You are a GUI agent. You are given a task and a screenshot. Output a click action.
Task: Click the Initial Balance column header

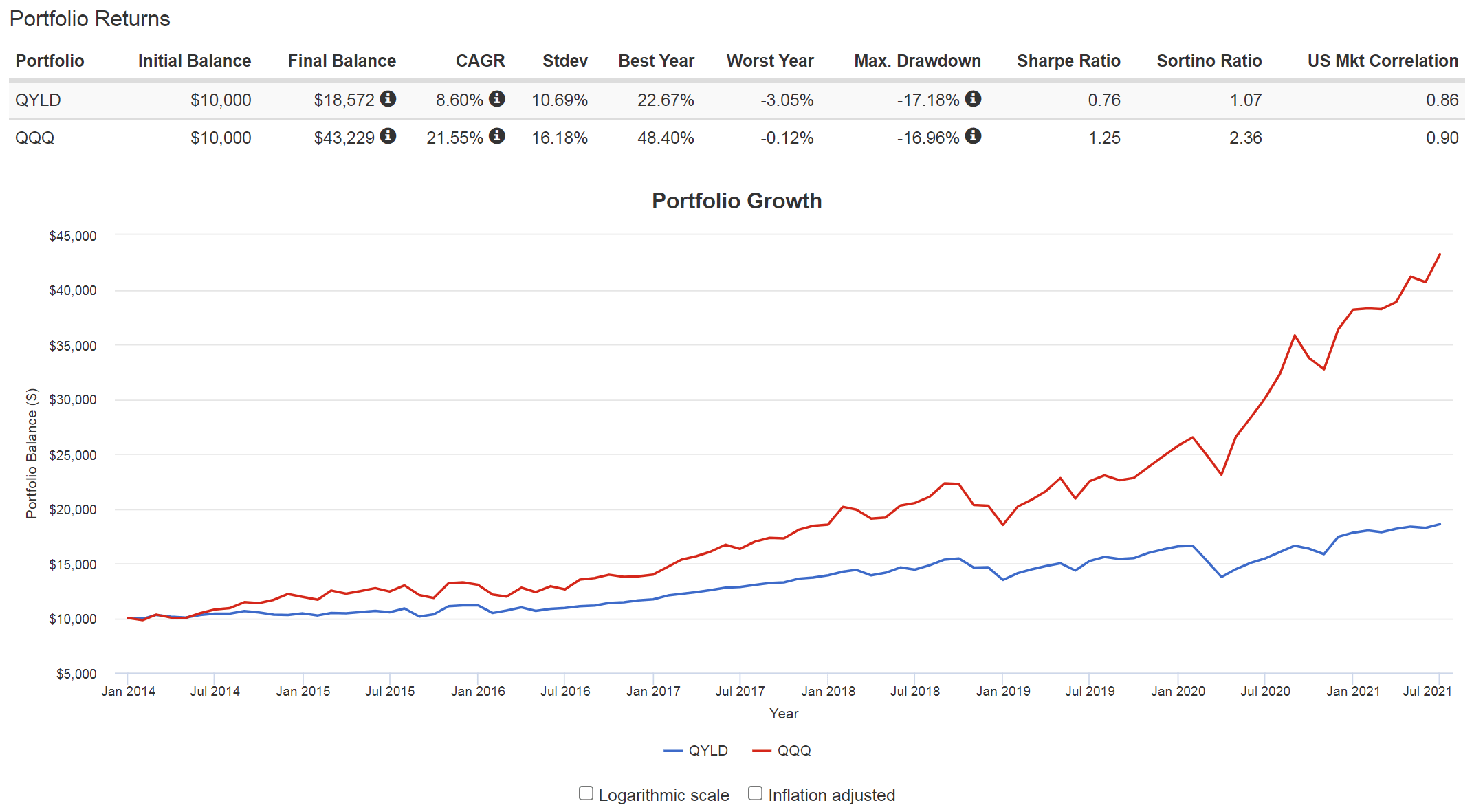194,61
